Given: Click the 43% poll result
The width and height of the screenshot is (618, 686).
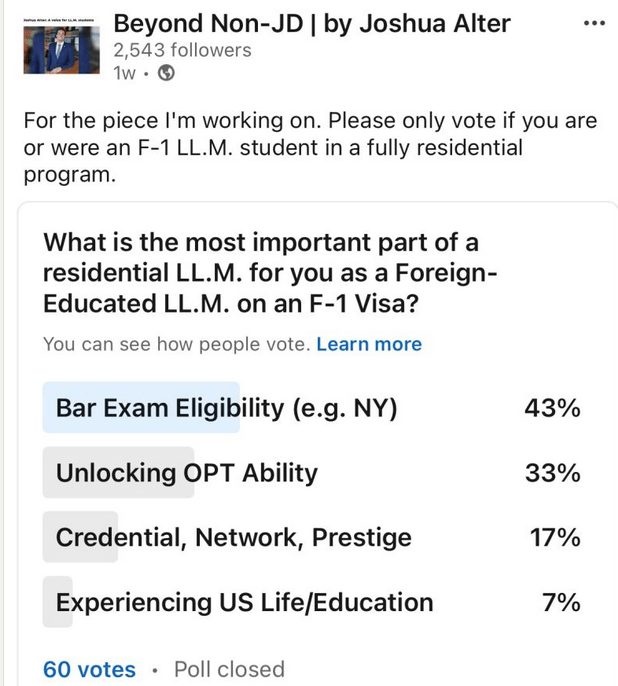Looking at the screenshot, I should click(x=552, y=408).
